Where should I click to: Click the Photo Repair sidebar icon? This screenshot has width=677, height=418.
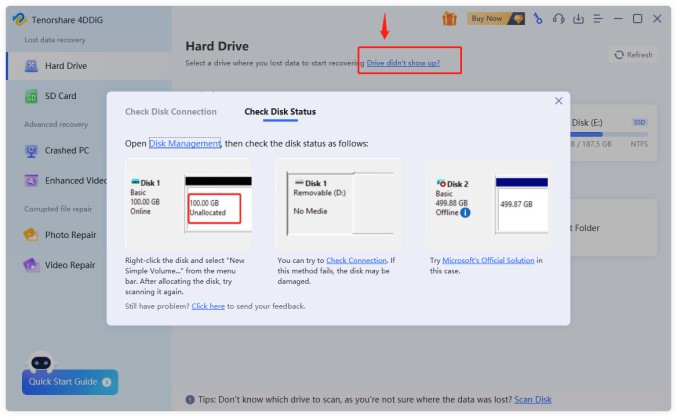click(x=31, y=235)
